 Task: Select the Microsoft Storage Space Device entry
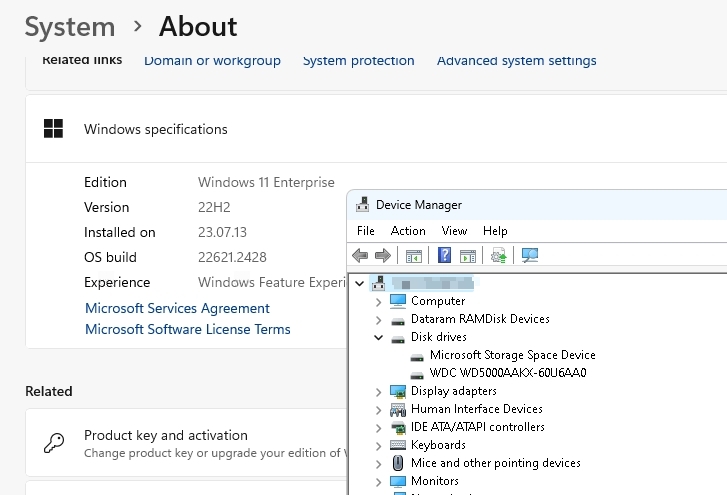(x=512, y=355)
